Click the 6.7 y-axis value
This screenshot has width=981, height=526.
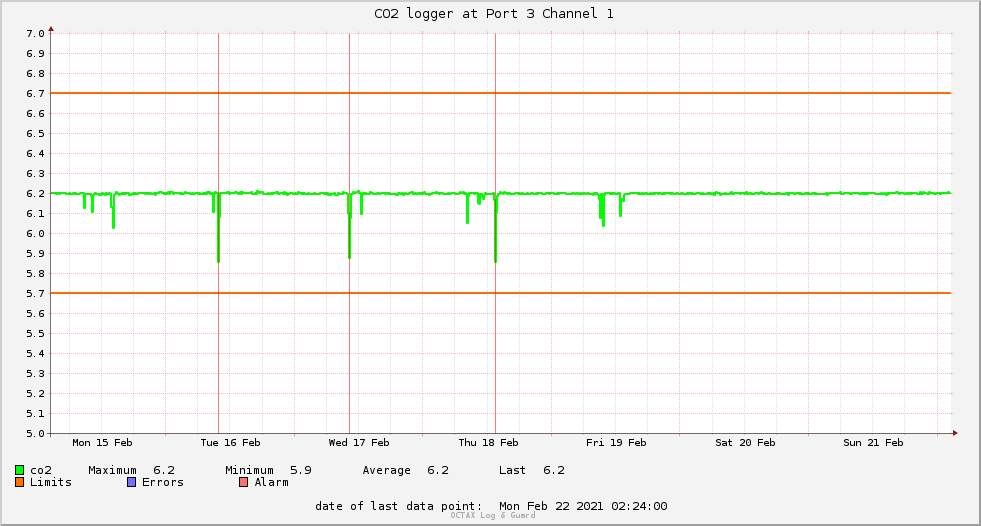coord(35,94)
